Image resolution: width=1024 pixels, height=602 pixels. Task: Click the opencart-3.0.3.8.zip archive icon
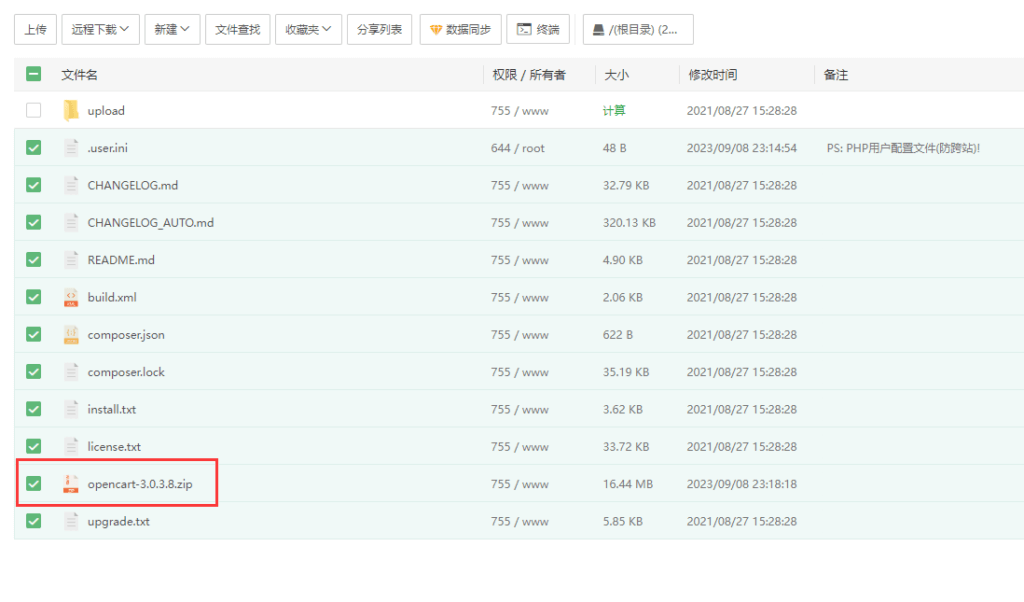point(70,484)
